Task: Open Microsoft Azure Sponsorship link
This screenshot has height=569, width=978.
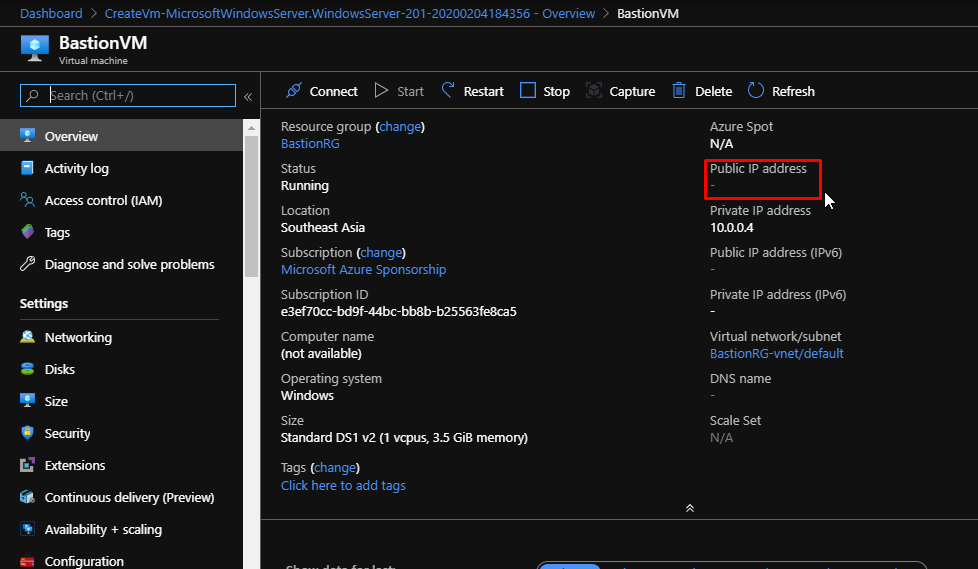Action: 363,269
